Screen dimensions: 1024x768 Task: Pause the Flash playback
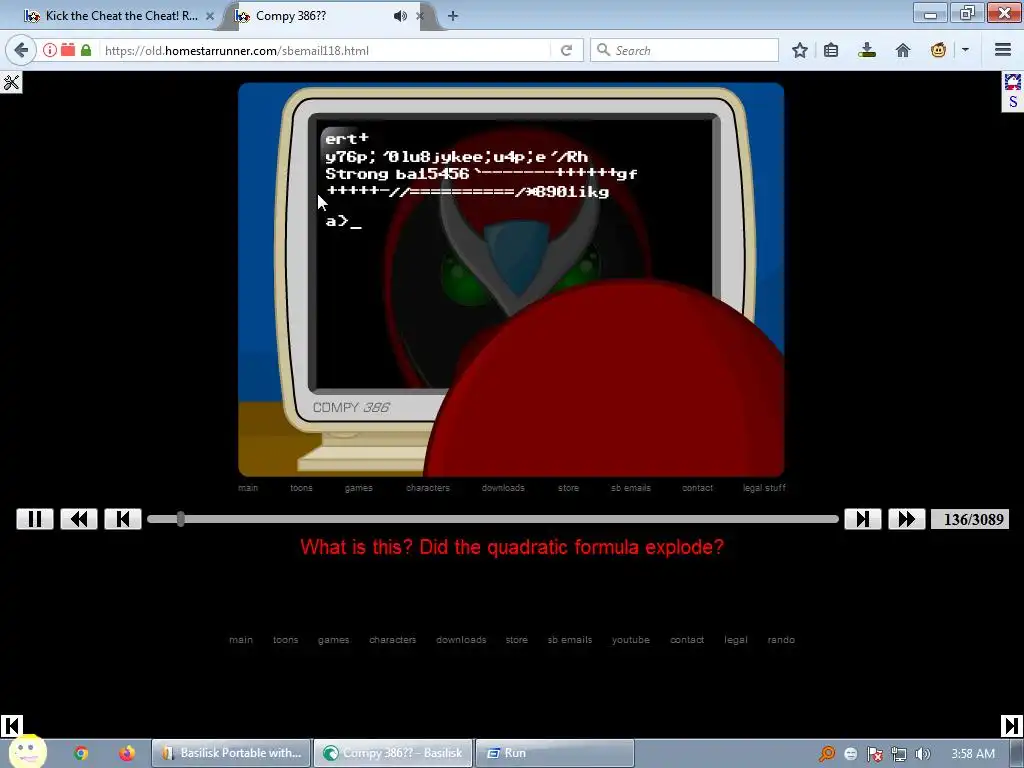coord(35,519)
